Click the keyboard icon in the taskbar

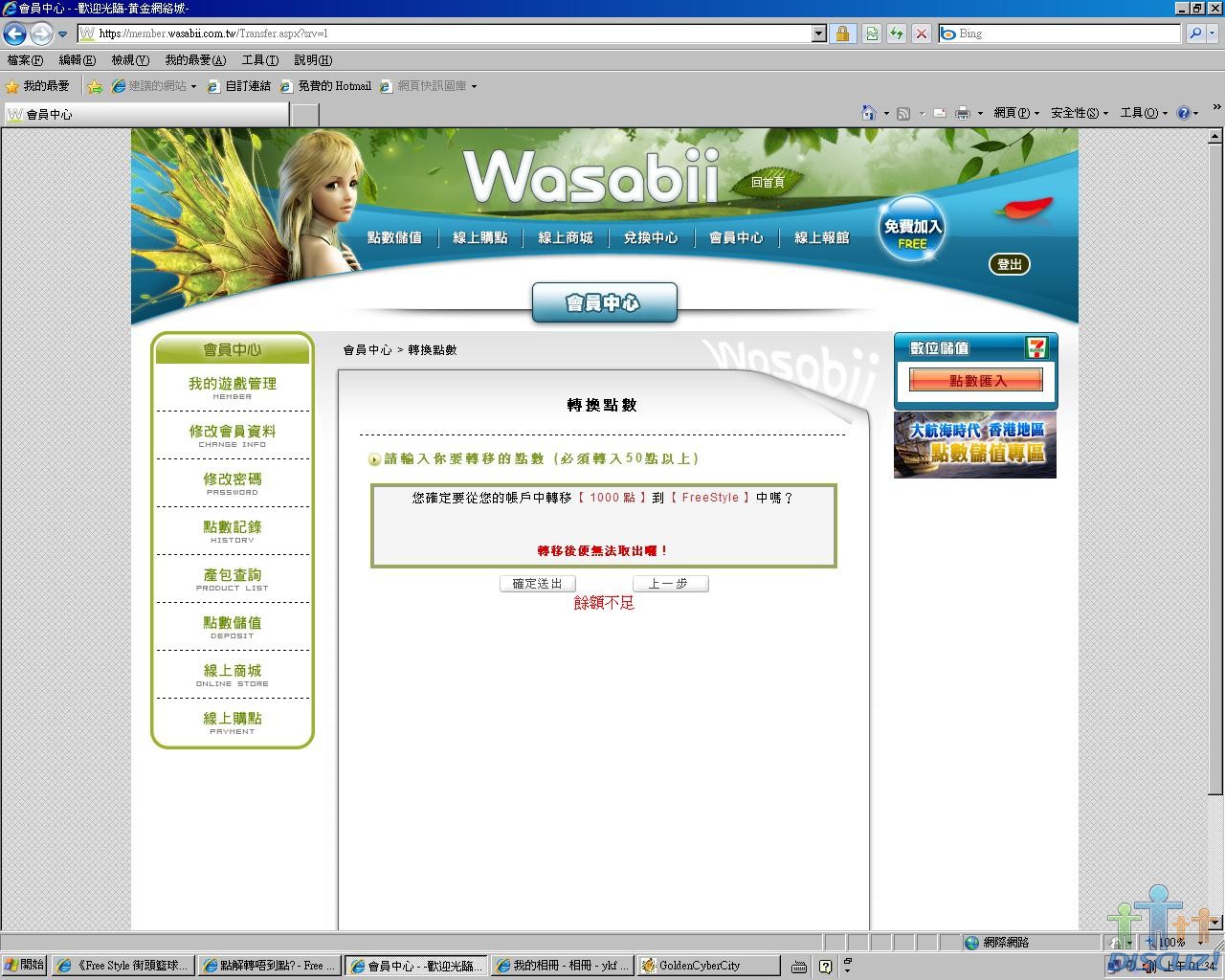click(799, 967)
